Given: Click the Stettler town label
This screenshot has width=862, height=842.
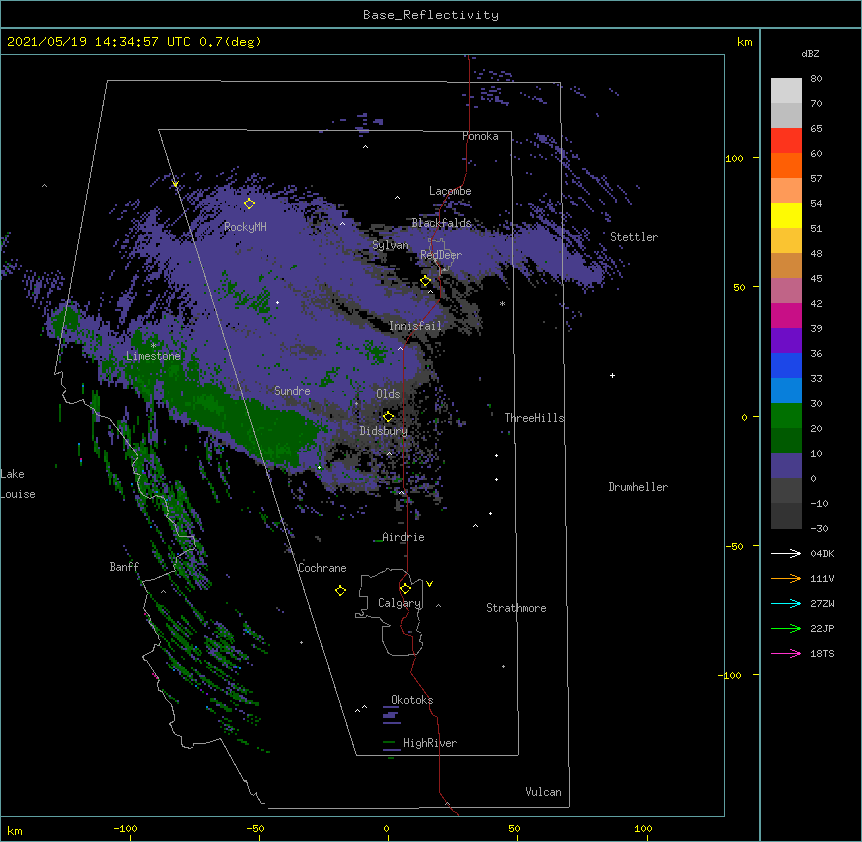Looking at the screenshot, I should (x=634, y=237).
